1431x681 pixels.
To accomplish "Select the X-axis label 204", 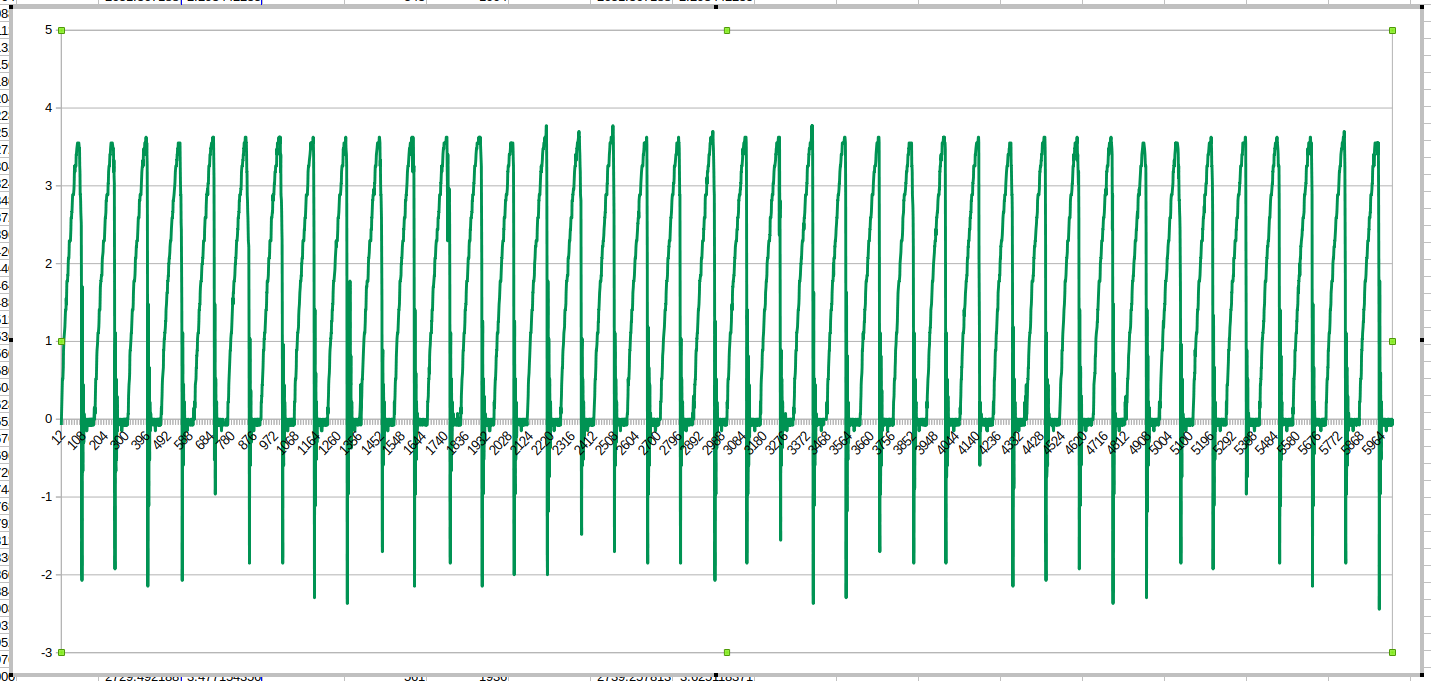I will (99, 442).
